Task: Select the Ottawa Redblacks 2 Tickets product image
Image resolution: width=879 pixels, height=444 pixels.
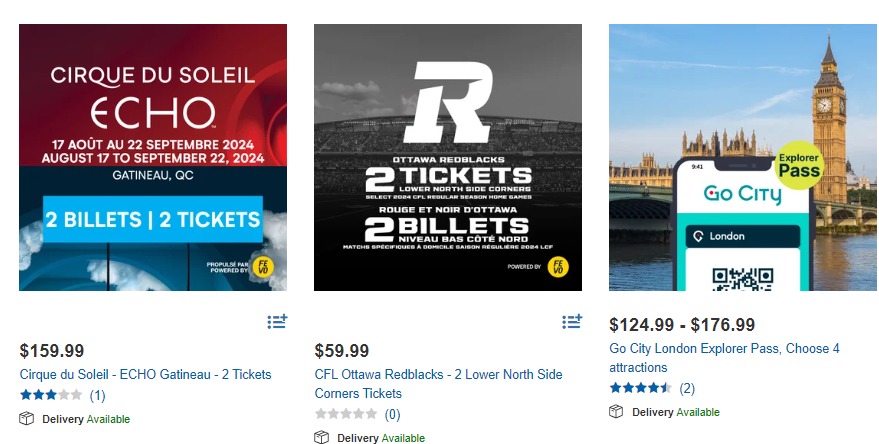Action: point(448,157)
